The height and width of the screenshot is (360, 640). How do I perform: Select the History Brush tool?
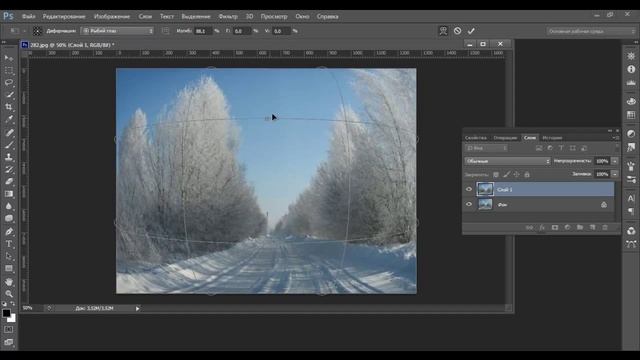tap(9, 169)
